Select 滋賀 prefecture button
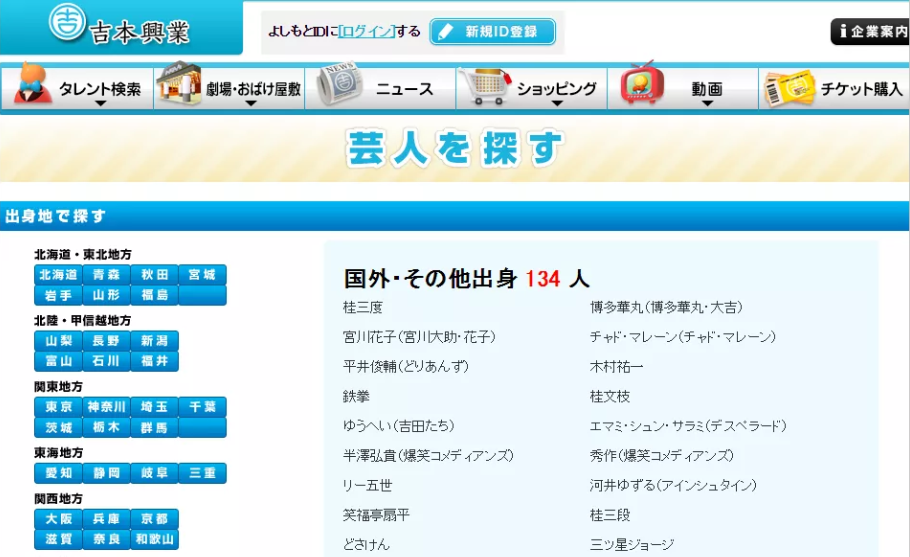This screenshot has width=910, height=557. [x=58, y=540]
